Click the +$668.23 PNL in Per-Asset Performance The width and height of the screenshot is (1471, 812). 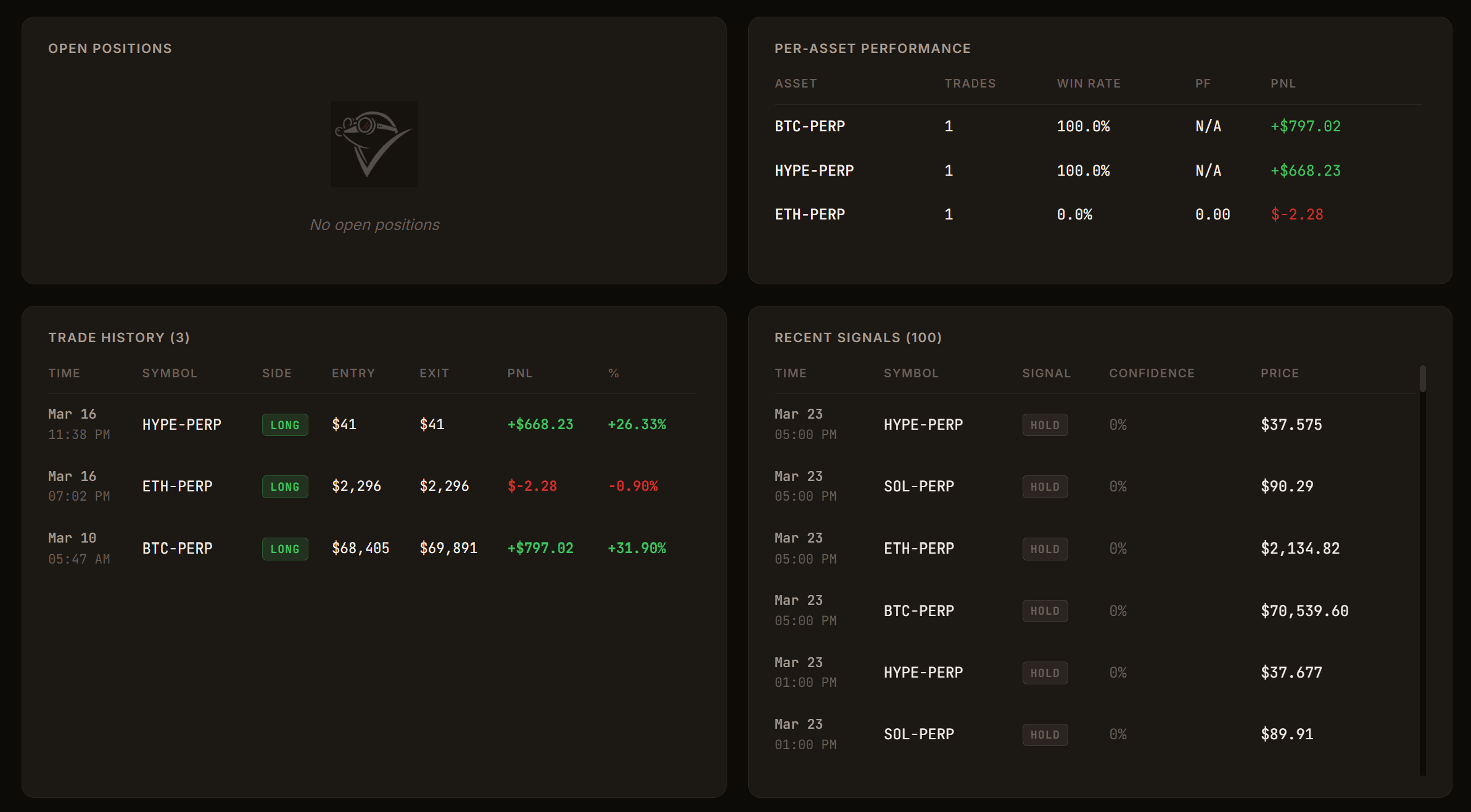pos(1306,171)
